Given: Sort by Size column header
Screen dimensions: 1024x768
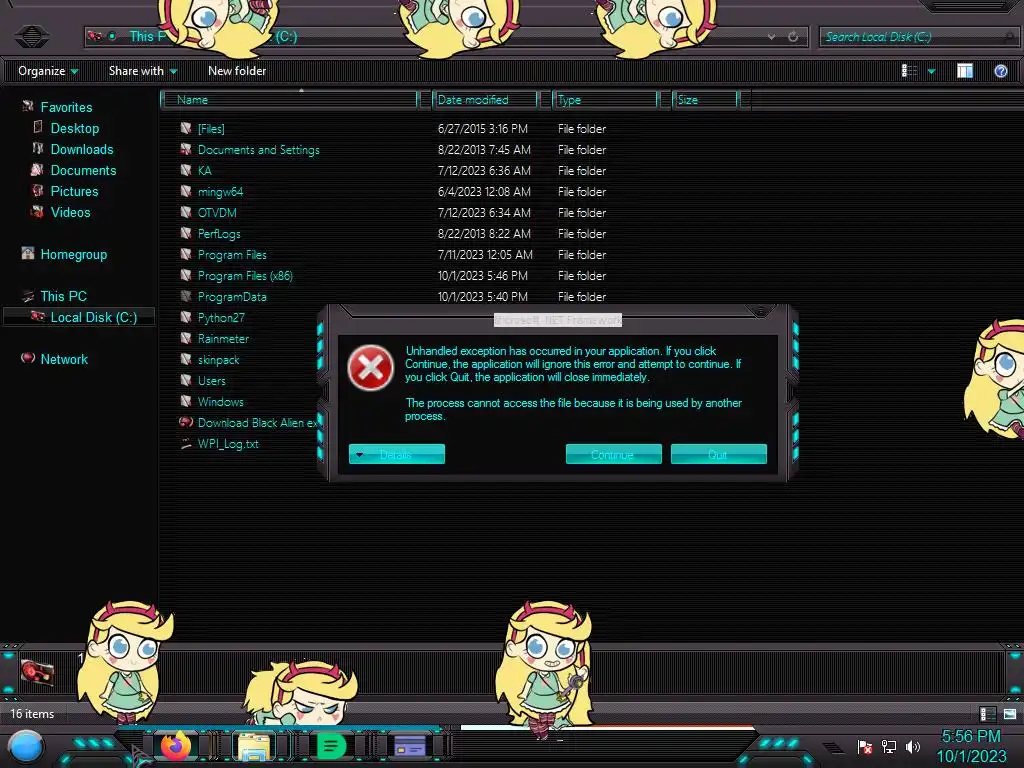Looking at the screenshot, I should (x=706, y=100).
